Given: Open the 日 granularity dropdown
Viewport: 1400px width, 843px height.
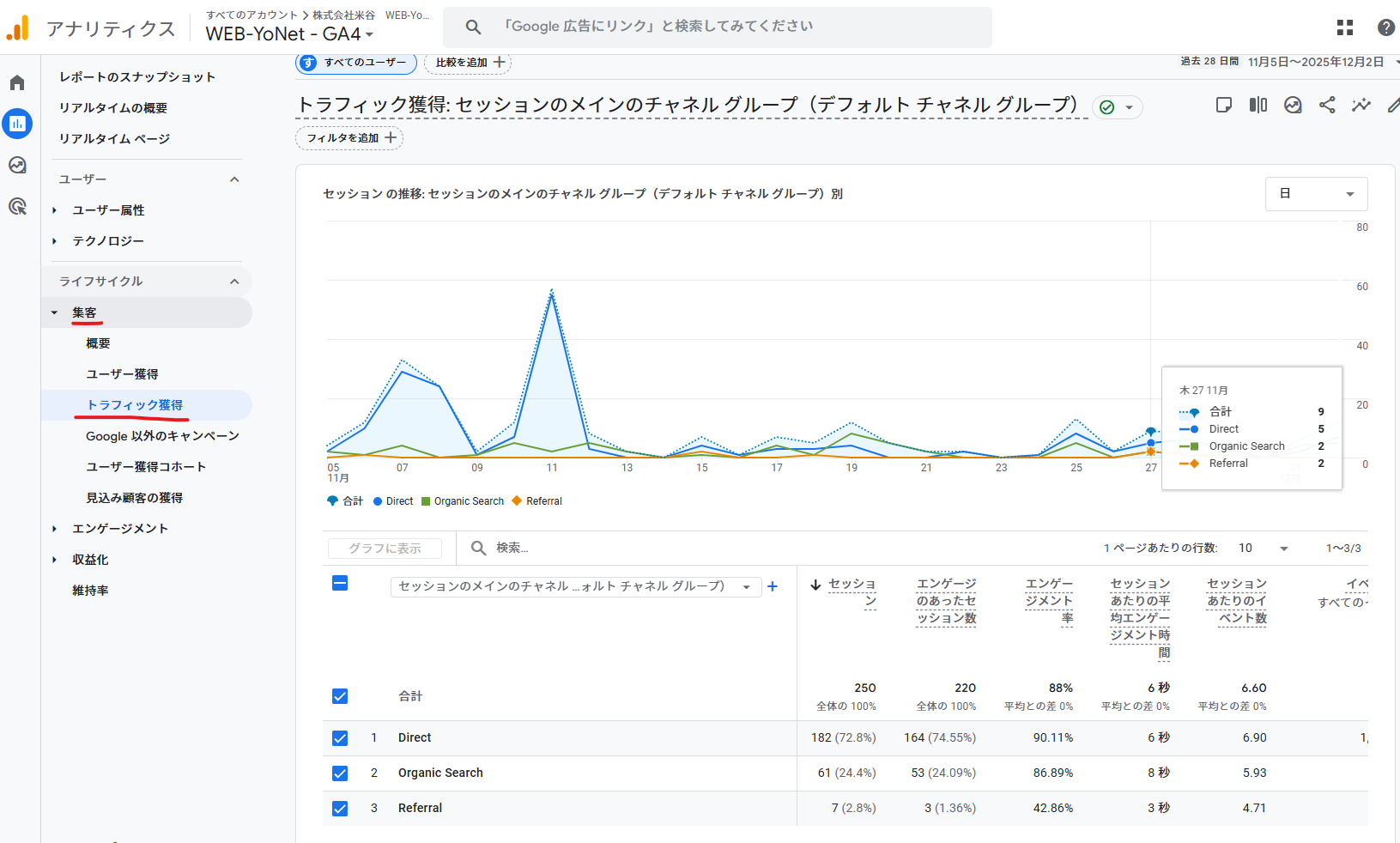Looking at the screenshot, I should pos(1316,194).
